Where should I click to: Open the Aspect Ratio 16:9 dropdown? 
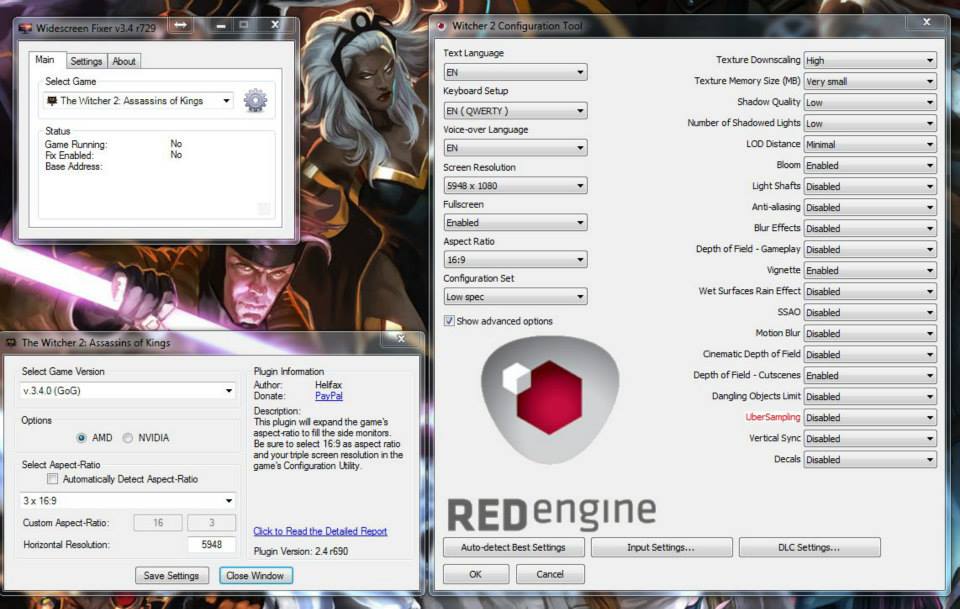(515, 260)
